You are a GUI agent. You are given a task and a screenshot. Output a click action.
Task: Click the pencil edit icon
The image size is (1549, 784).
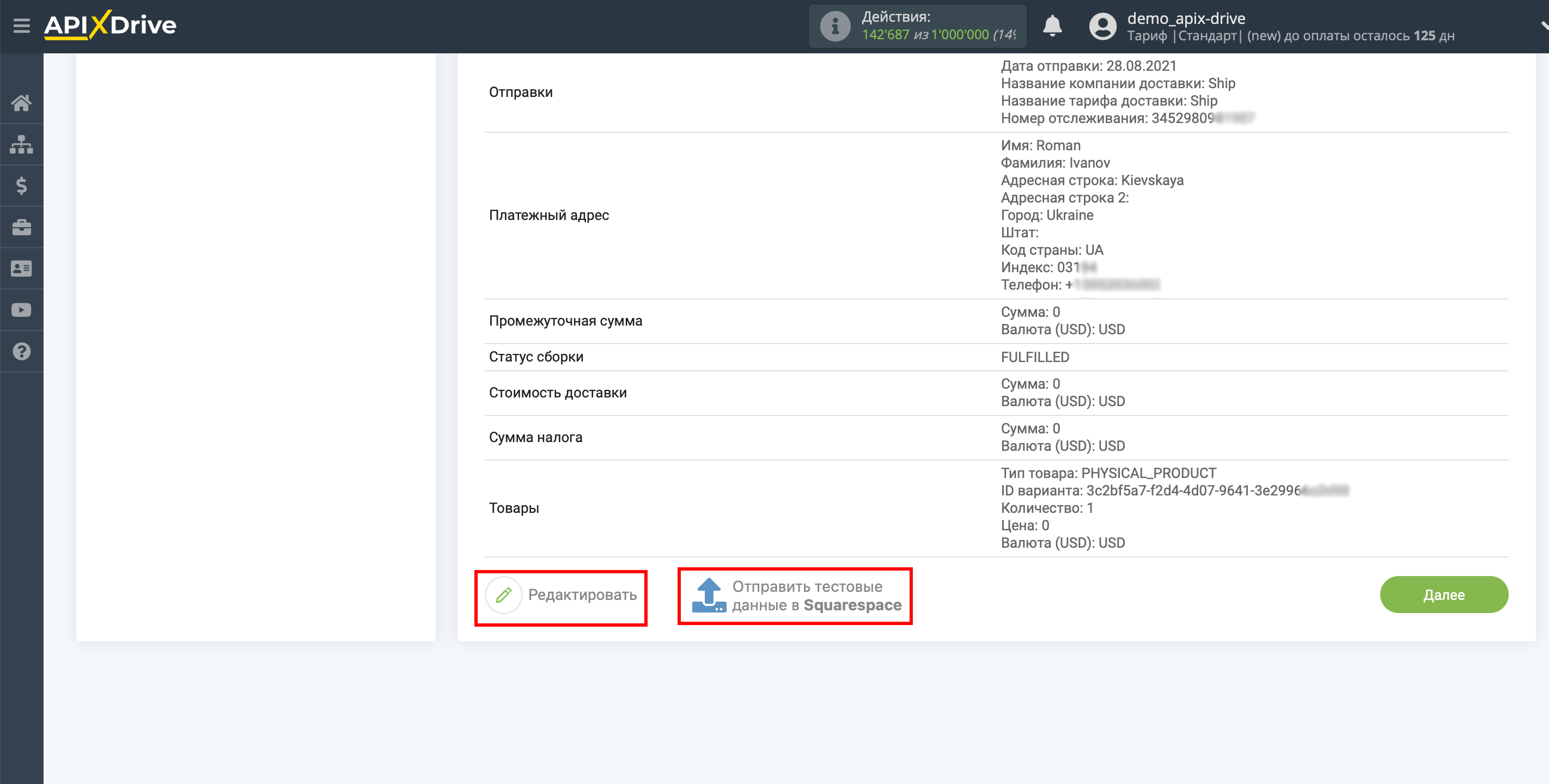click(503, 595)
